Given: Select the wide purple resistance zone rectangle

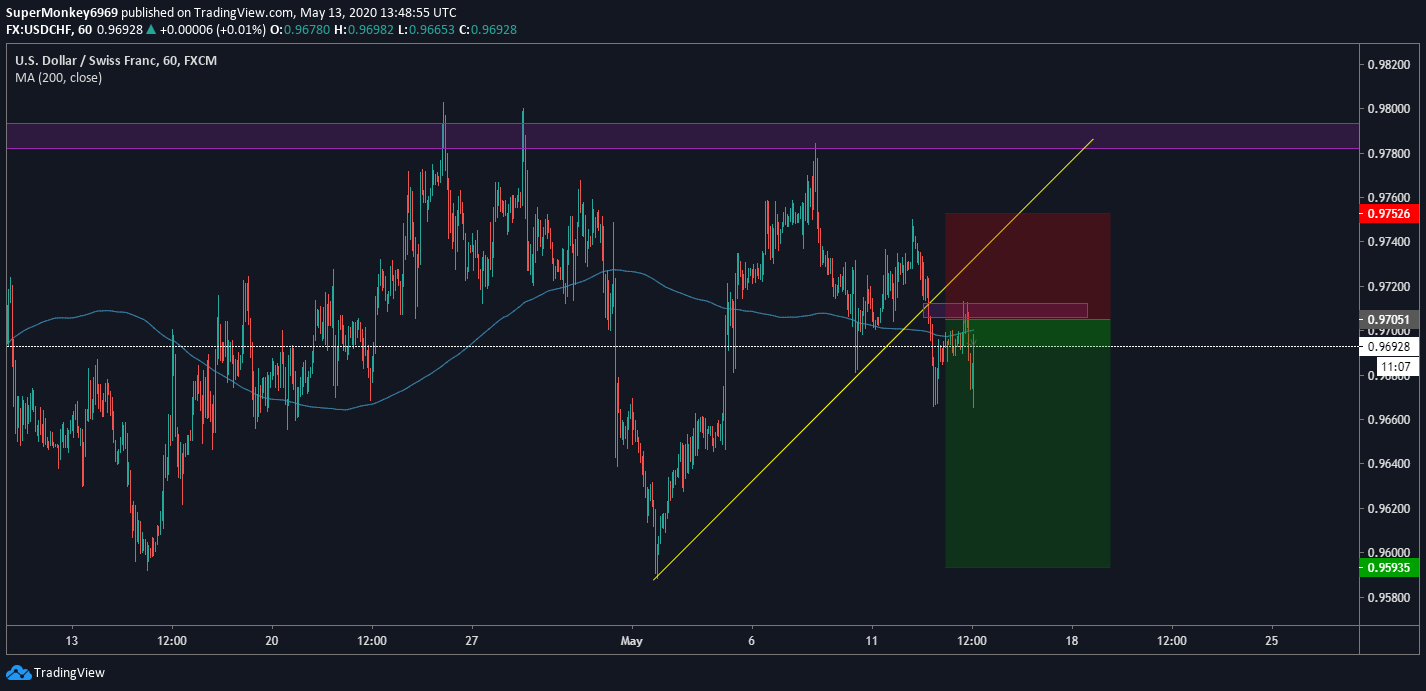Looking at the screenshot, I should [x=682, y=136].
